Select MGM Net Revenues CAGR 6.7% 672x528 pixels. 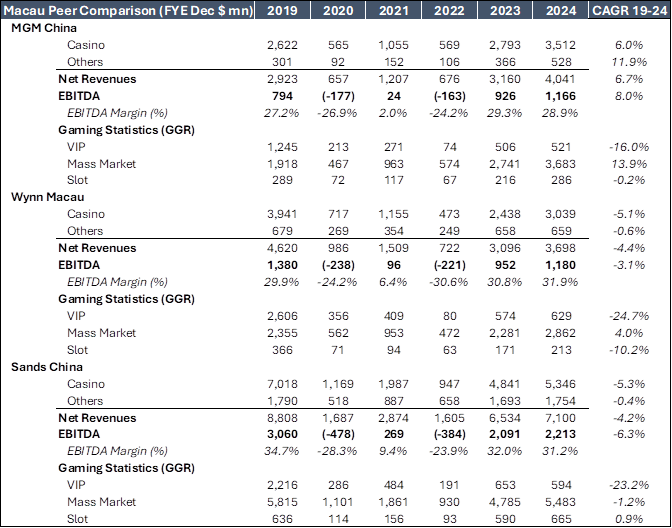(629, 79)
